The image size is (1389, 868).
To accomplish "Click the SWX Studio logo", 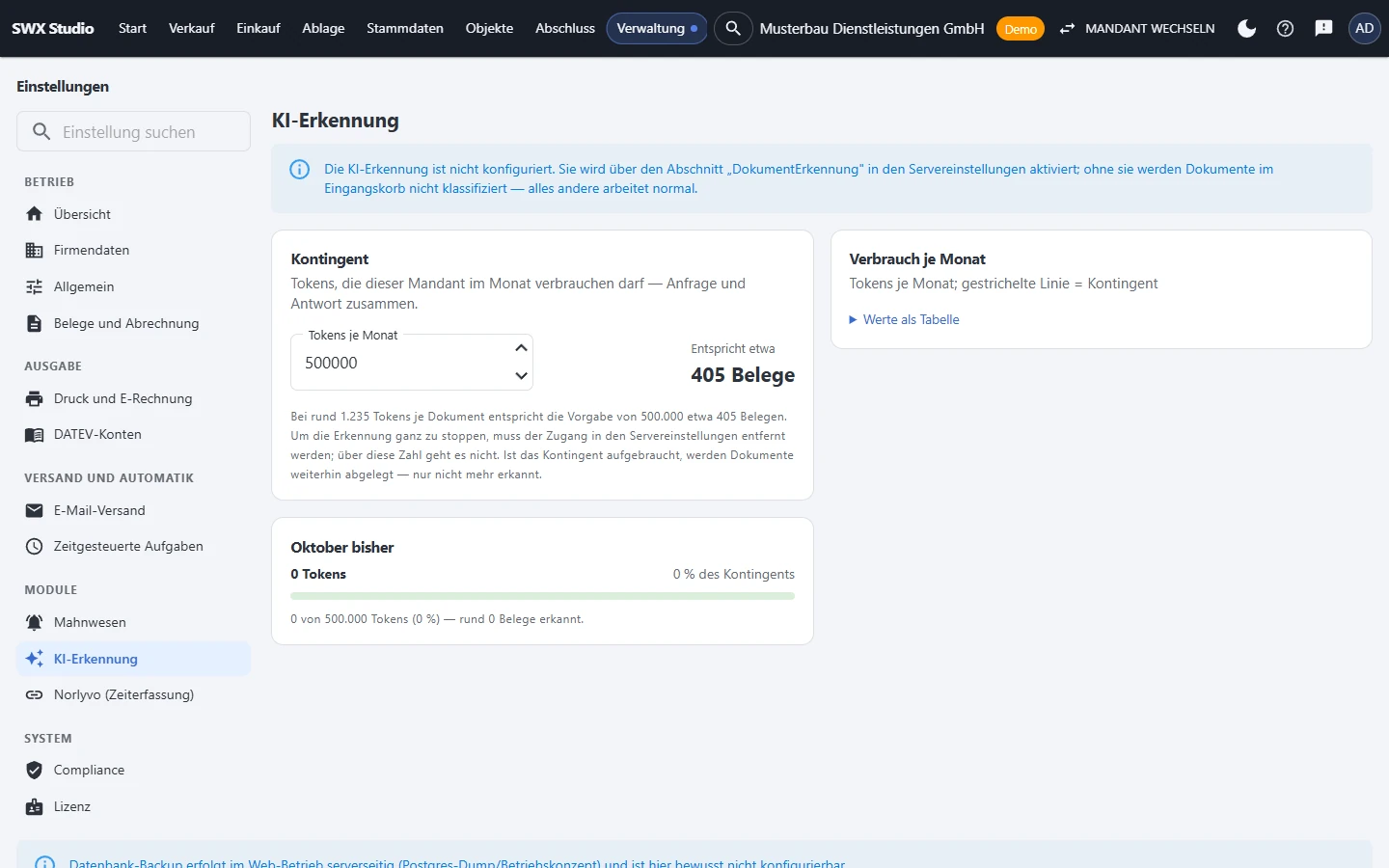I will point(53,28).
